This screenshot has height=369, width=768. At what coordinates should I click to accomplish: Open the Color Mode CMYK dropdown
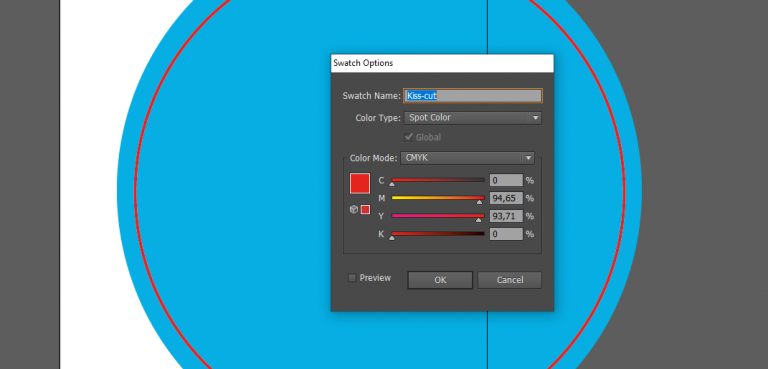click(467, 158)
